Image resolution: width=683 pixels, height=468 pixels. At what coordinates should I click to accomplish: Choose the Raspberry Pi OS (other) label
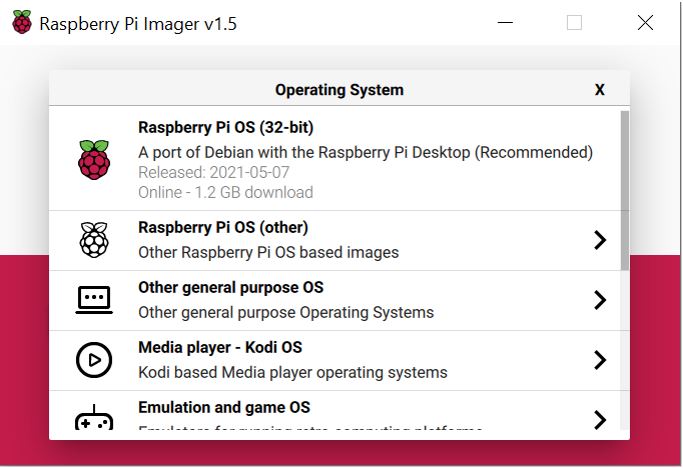coord(223,228)
